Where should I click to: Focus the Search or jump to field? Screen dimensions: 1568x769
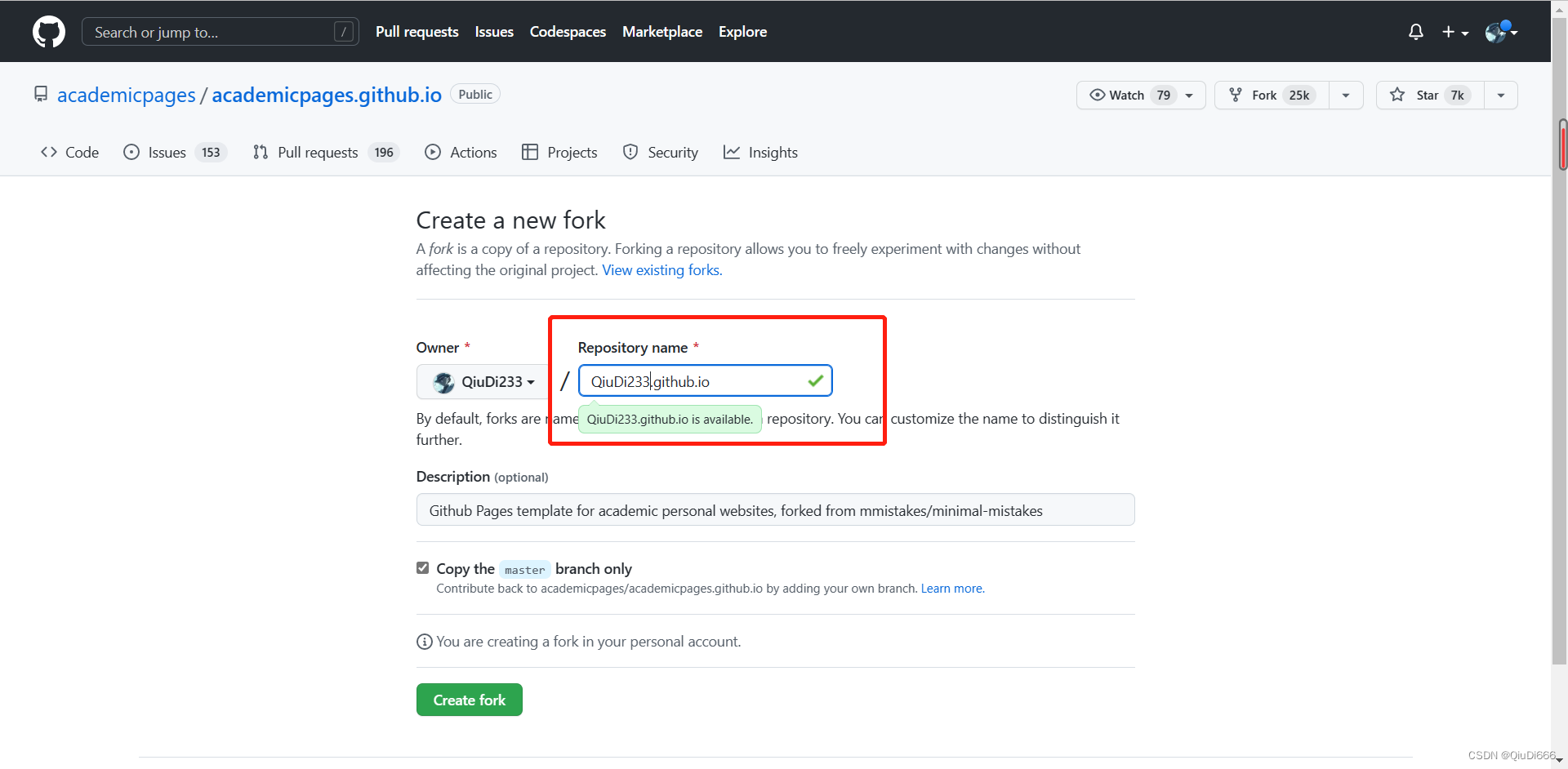(220, 32)
